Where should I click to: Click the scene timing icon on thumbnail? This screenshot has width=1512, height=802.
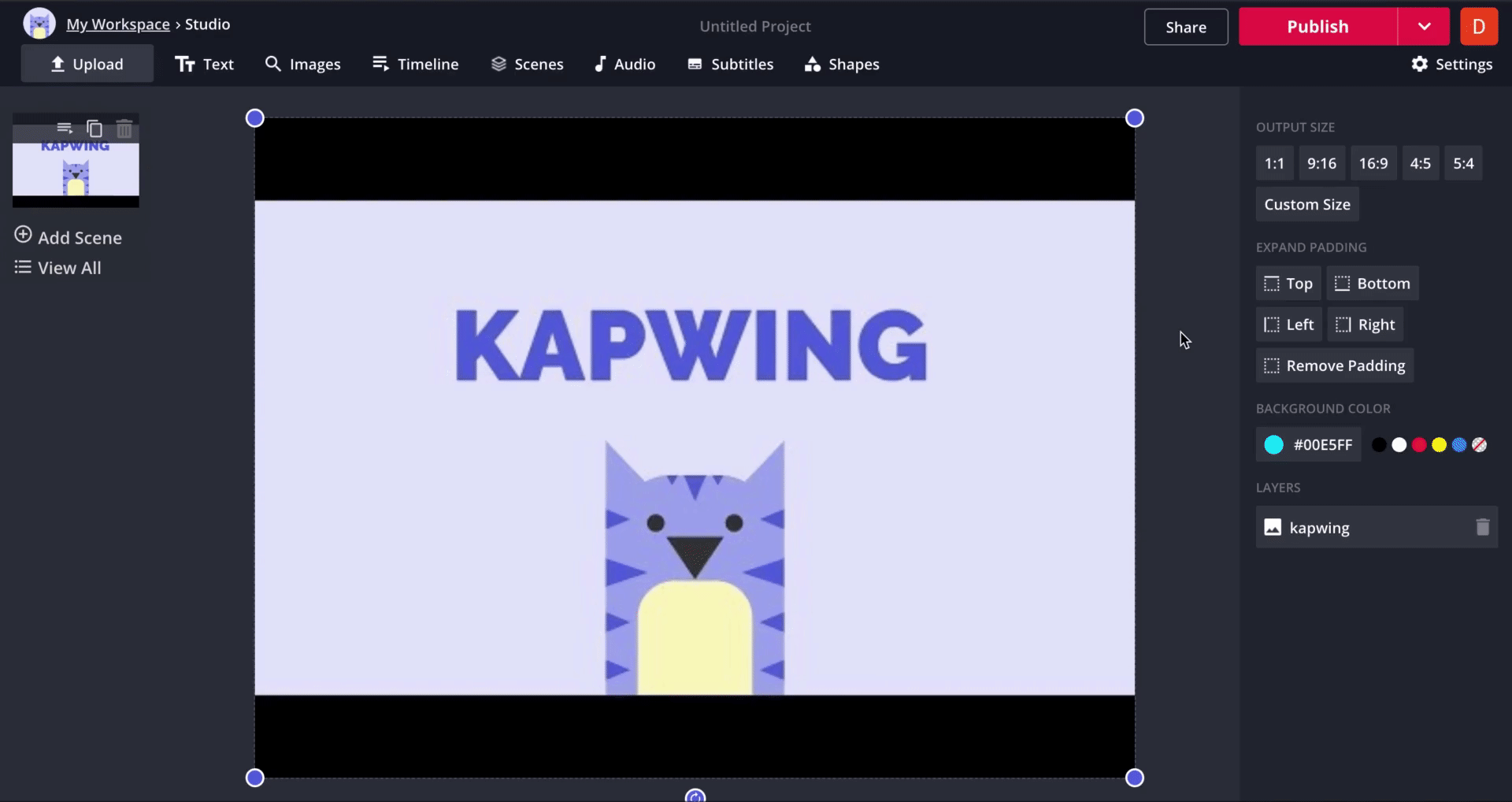[65, 128]
